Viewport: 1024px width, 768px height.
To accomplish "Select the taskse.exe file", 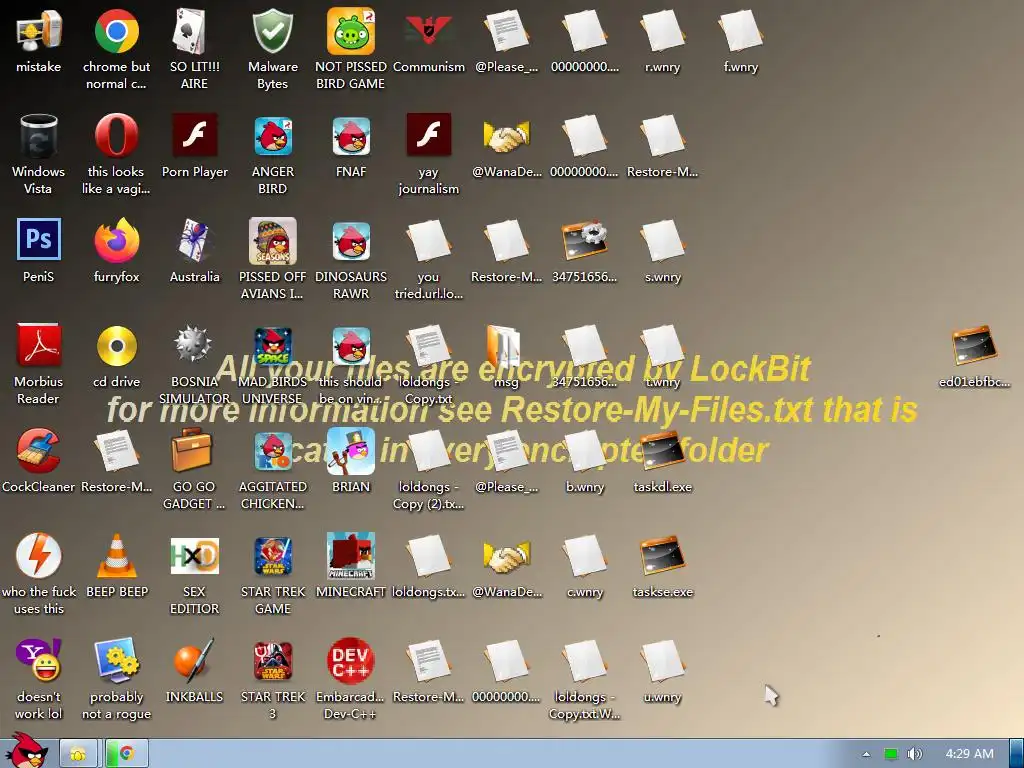I will [663, 555].
